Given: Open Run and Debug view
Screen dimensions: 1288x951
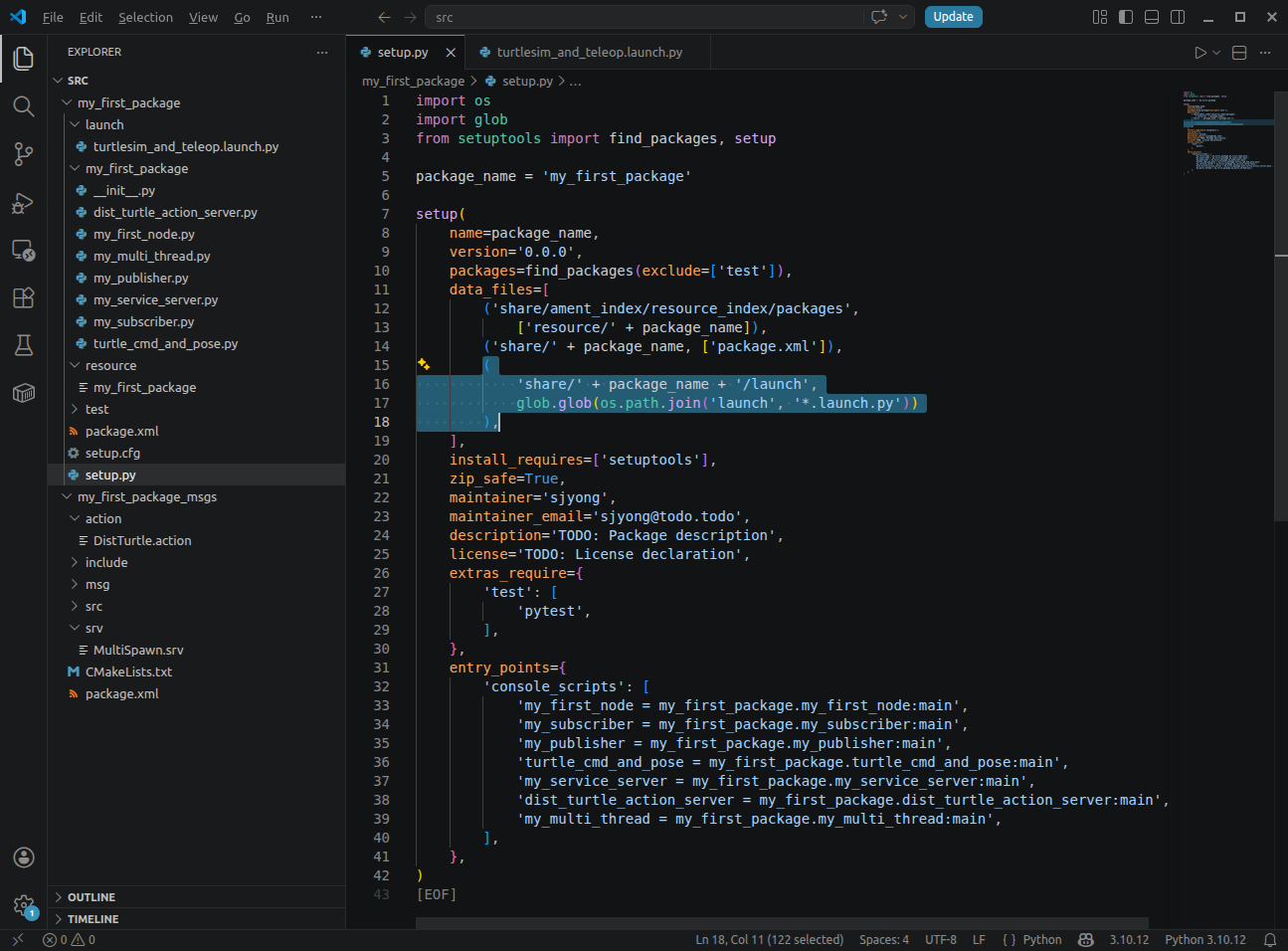Looking at the screenshot, I should tap(24, 202).
